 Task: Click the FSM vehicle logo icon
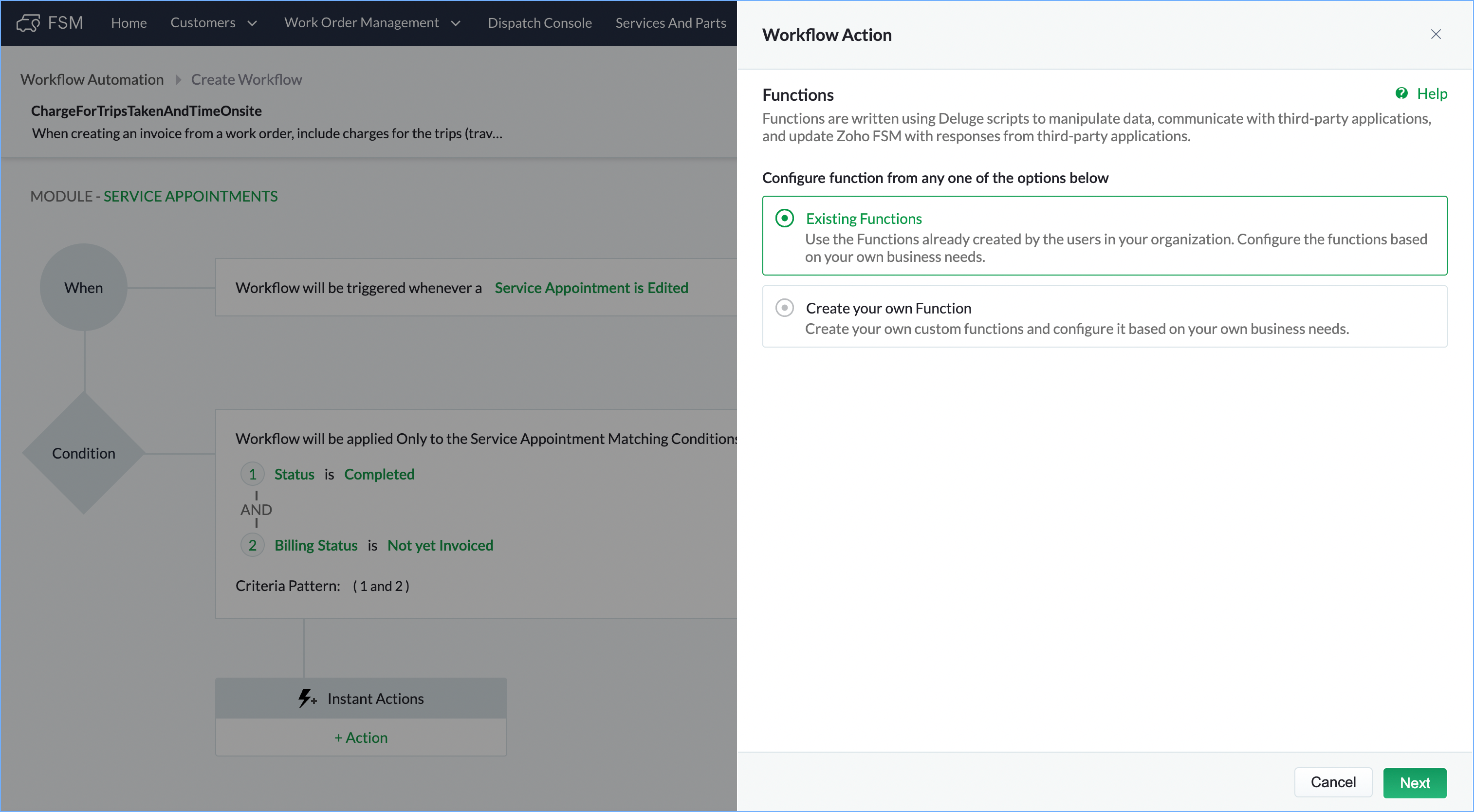[x=28, y=23]
